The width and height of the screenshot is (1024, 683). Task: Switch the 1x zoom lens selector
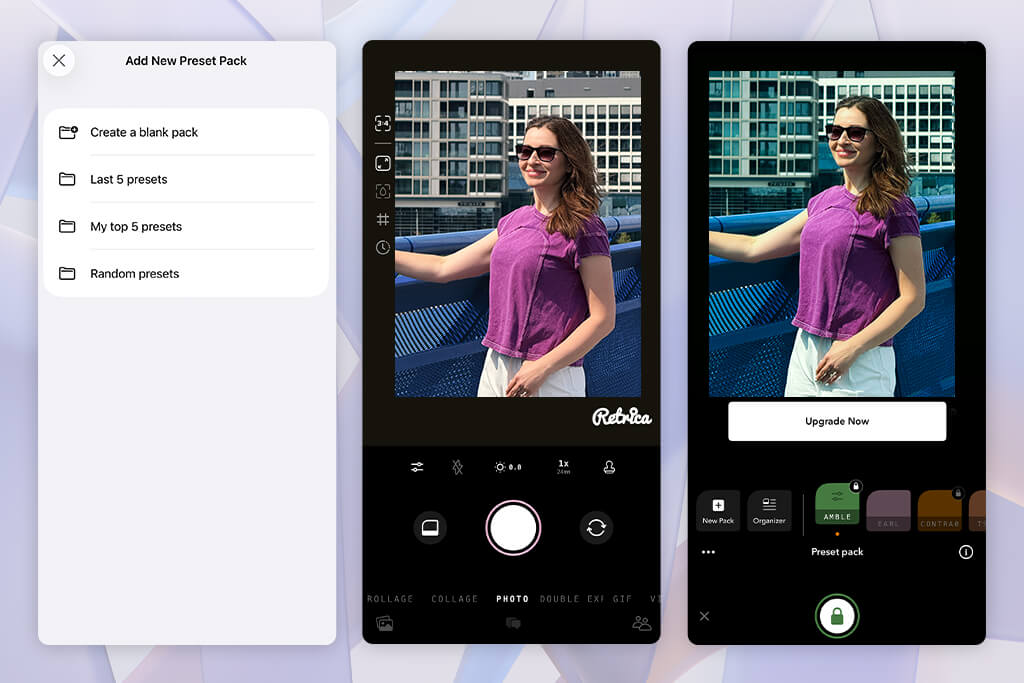pyautogui.click(x=563, y=466)
